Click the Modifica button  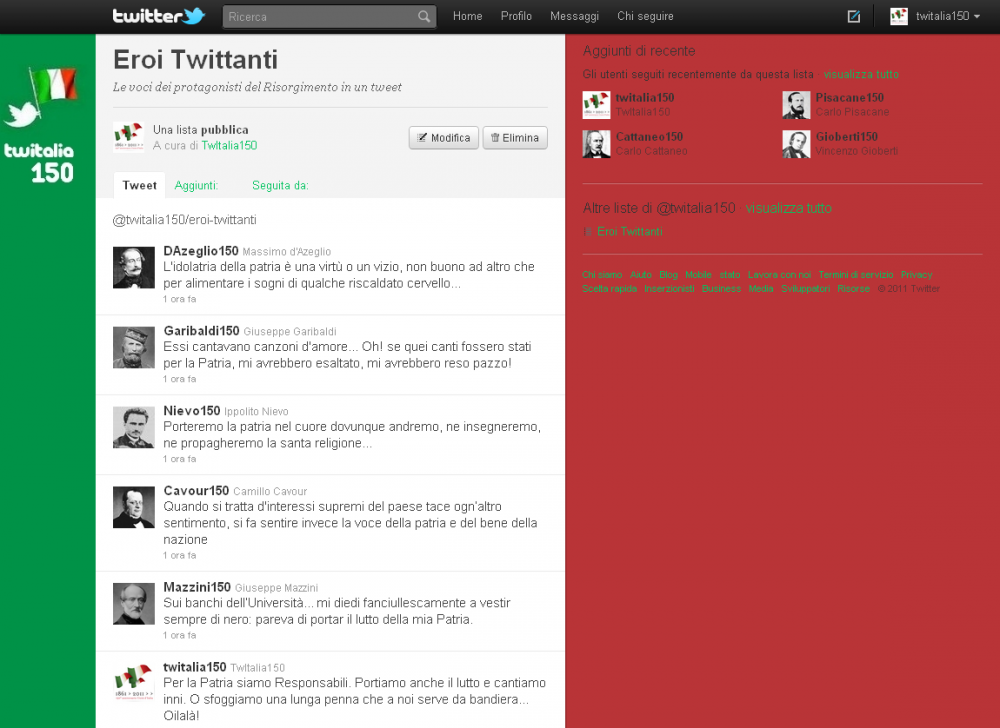(444, 138)
